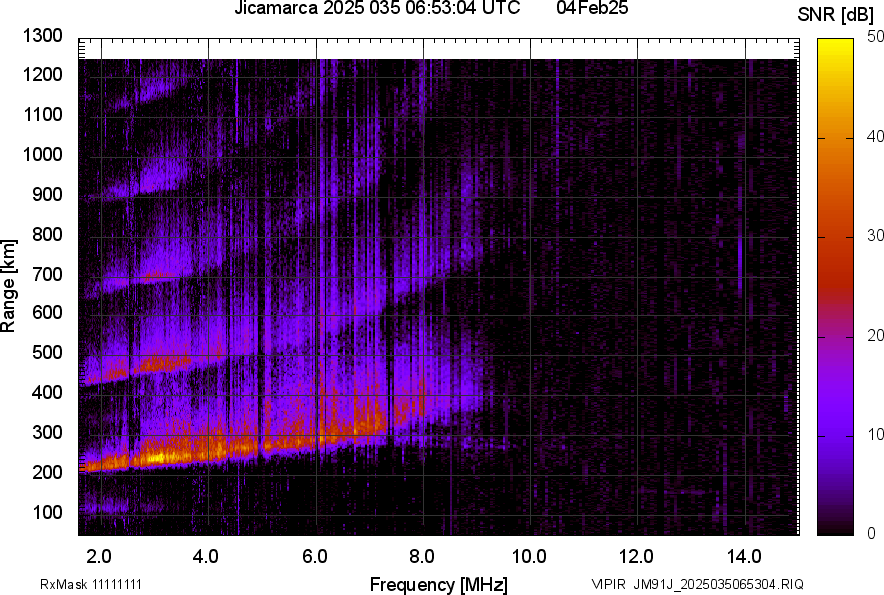Click the 'Frequency [MHz]' axis label
This screenshot has height=595, width=884.
439,584
